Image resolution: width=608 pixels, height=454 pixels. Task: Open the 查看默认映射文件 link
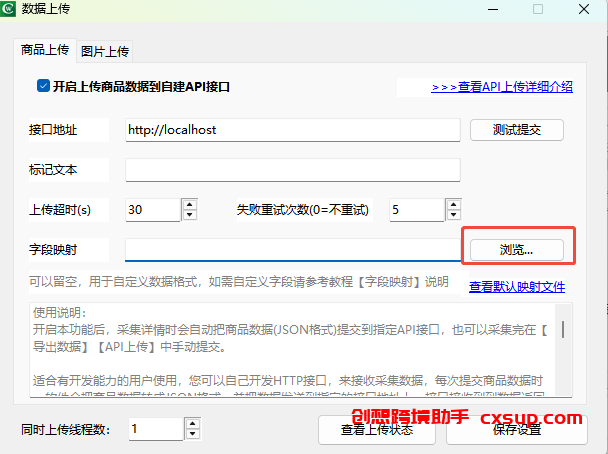(x=517, y=287)
